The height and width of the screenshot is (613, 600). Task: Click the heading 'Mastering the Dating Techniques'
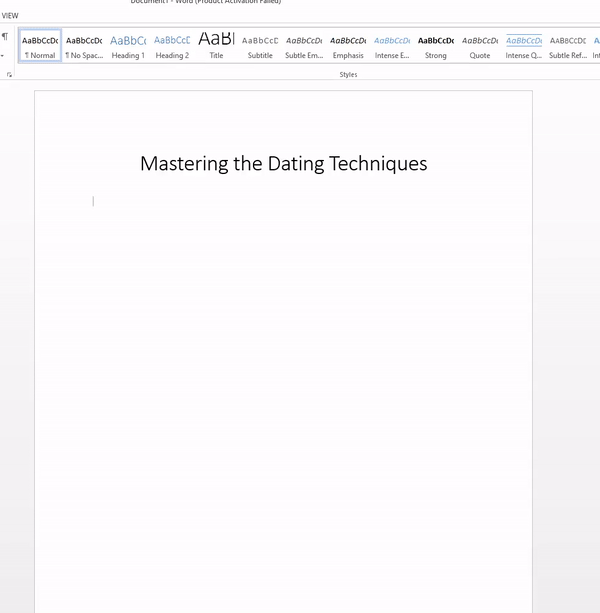pyautogui.click(x=283, y=163)
